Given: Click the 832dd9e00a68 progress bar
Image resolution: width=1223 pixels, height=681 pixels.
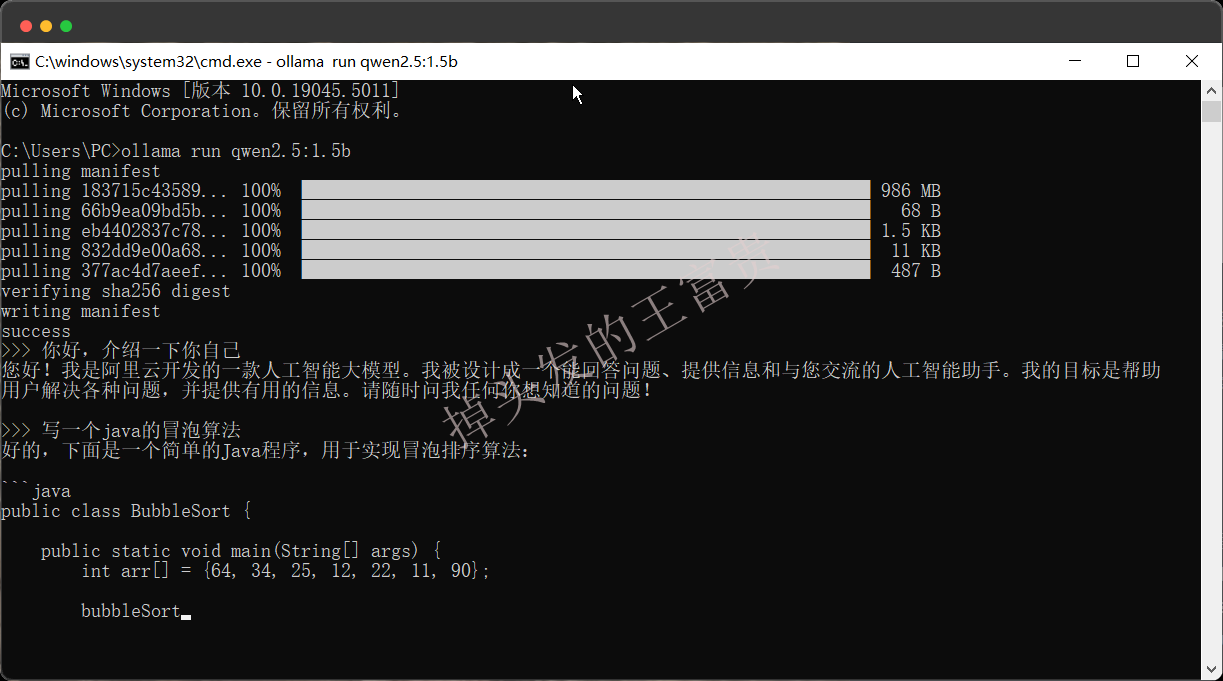Looking at the screenshot, I should 586,250.
